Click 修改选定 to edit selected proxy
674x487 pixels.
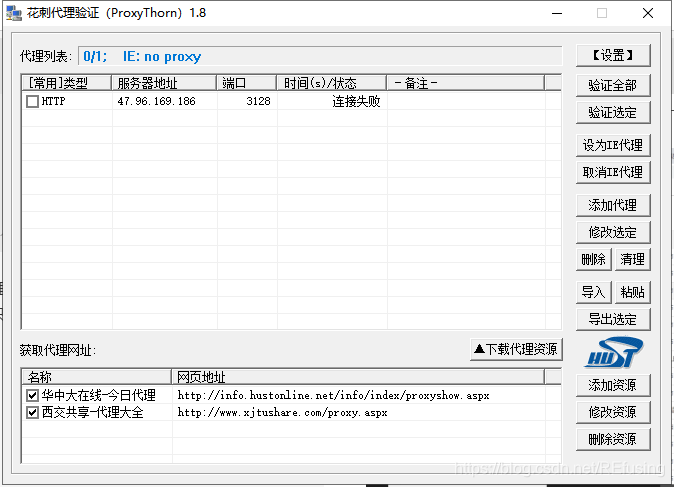(x=613, y=232)
